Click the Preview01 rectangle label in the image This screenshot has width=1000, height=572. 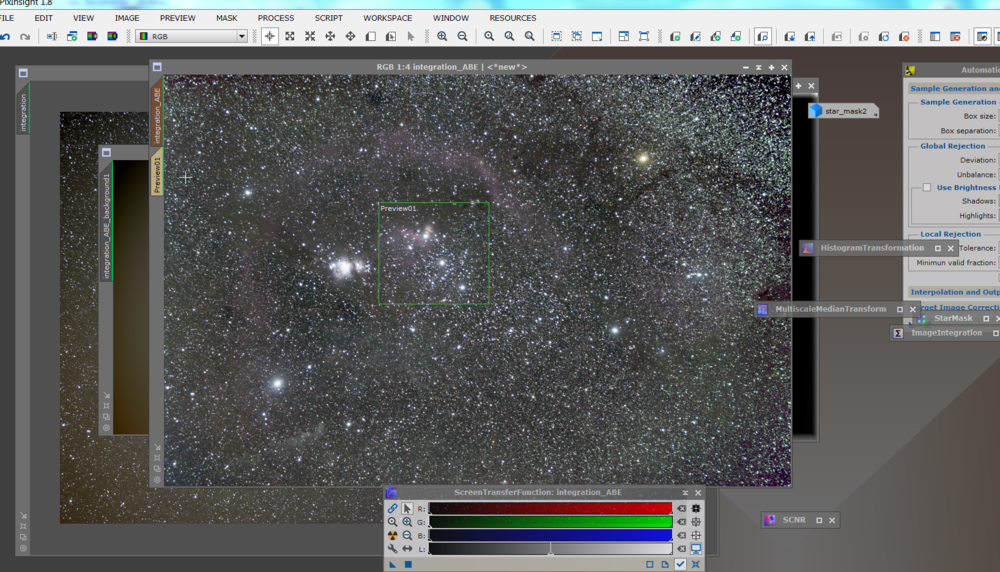coord(399,209)
